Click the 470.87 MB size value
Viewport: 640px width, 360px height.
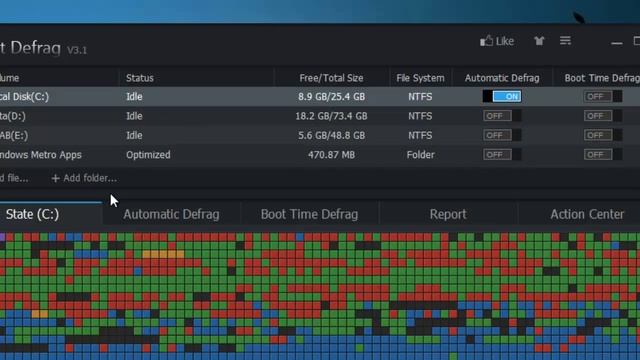point(331,155)
